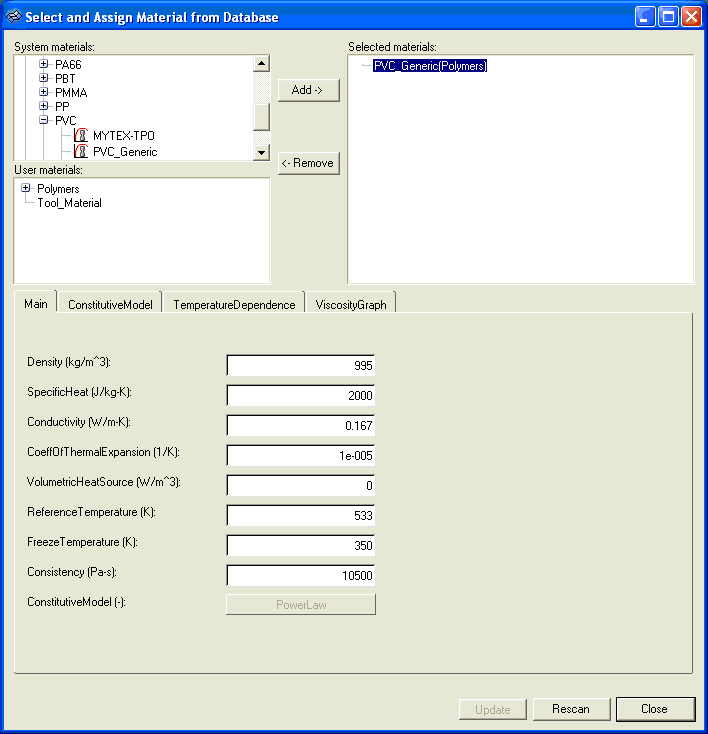Viewport: 708px width, 734px height.
Task: Click the PVC_Generic material icon in tree
Action: click(x=82, y=152)
